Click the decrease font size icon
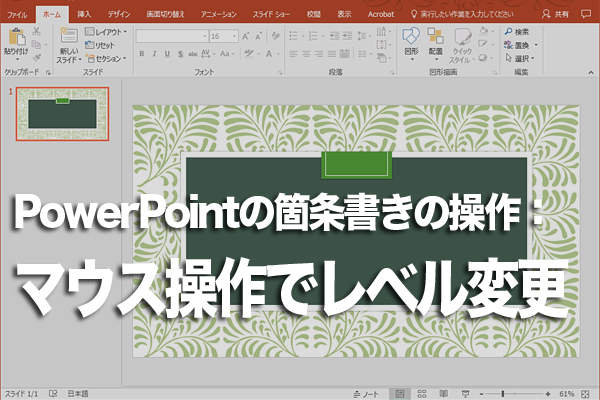 259,36
